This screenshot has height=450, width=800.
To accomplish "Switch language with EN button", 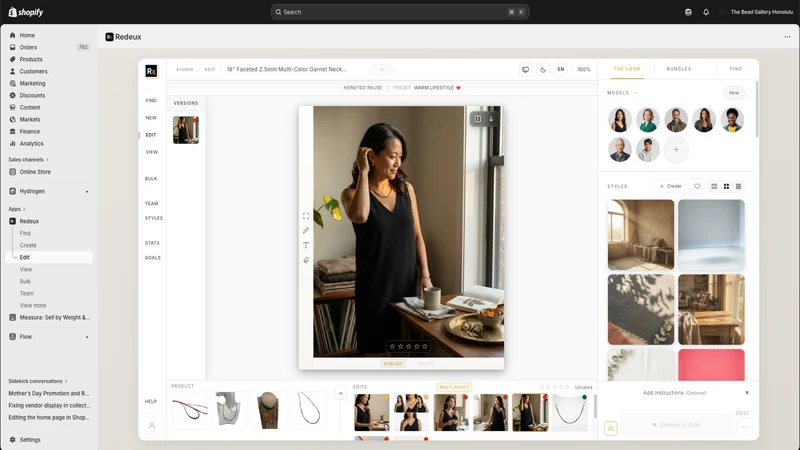I will click(561, 69).
